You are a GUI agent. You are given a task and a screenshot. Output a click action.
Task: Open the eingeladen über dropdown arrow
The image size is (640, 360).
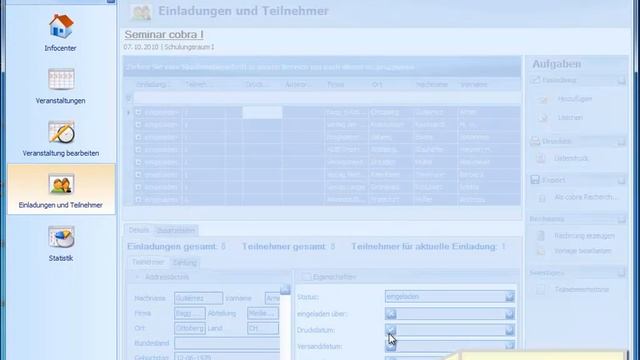[x=509, y=314]
